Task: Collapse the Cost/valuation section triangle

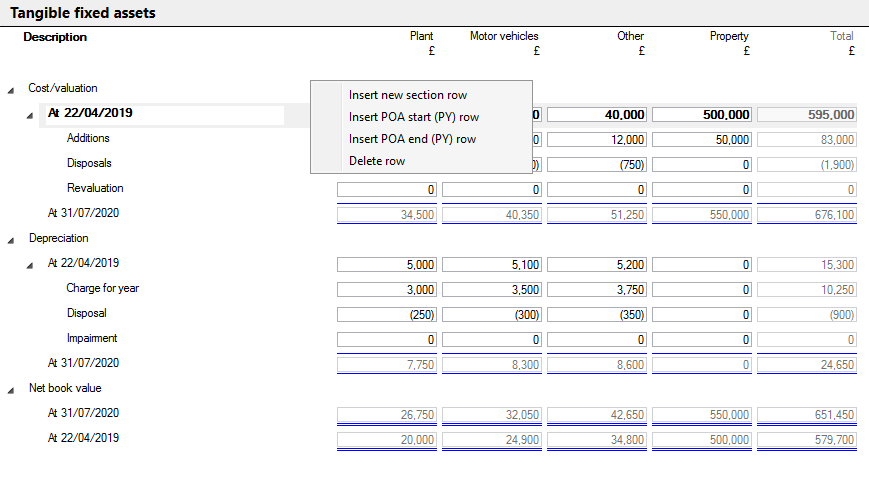Action: 11,90
